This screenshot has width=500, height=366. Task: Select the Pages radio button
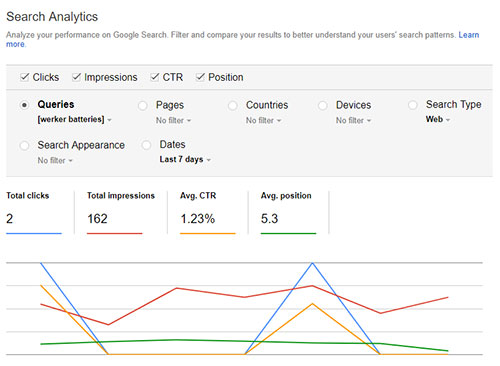click(143, 106)
